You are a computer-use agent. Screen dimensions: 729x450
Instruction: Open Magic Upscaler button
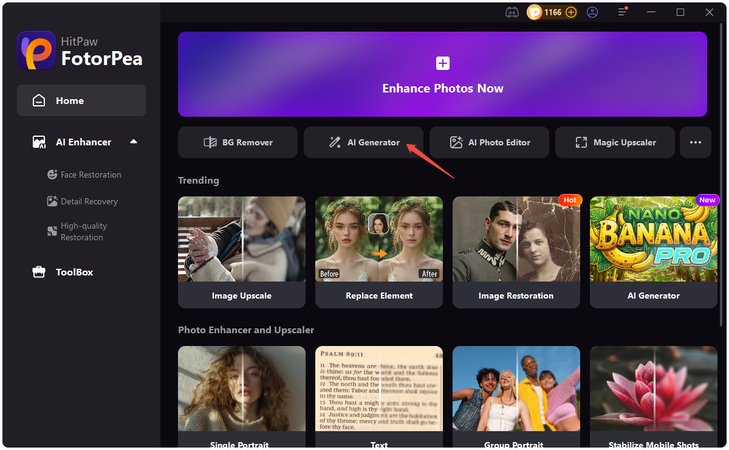click(615, 142)
